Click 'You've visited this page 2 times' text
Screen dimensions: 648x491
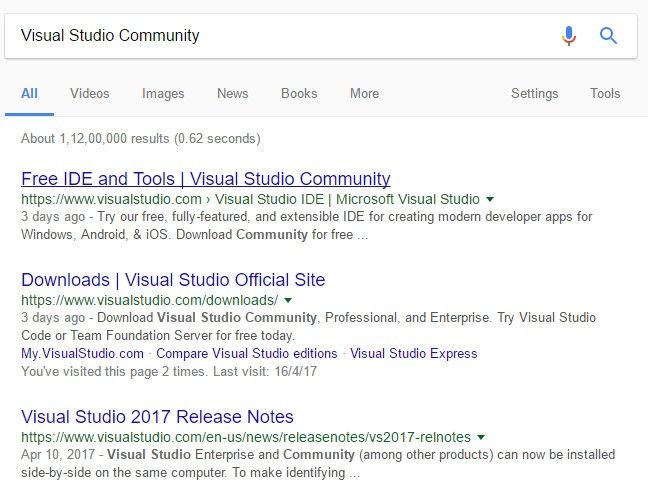(x=114, y=372)
